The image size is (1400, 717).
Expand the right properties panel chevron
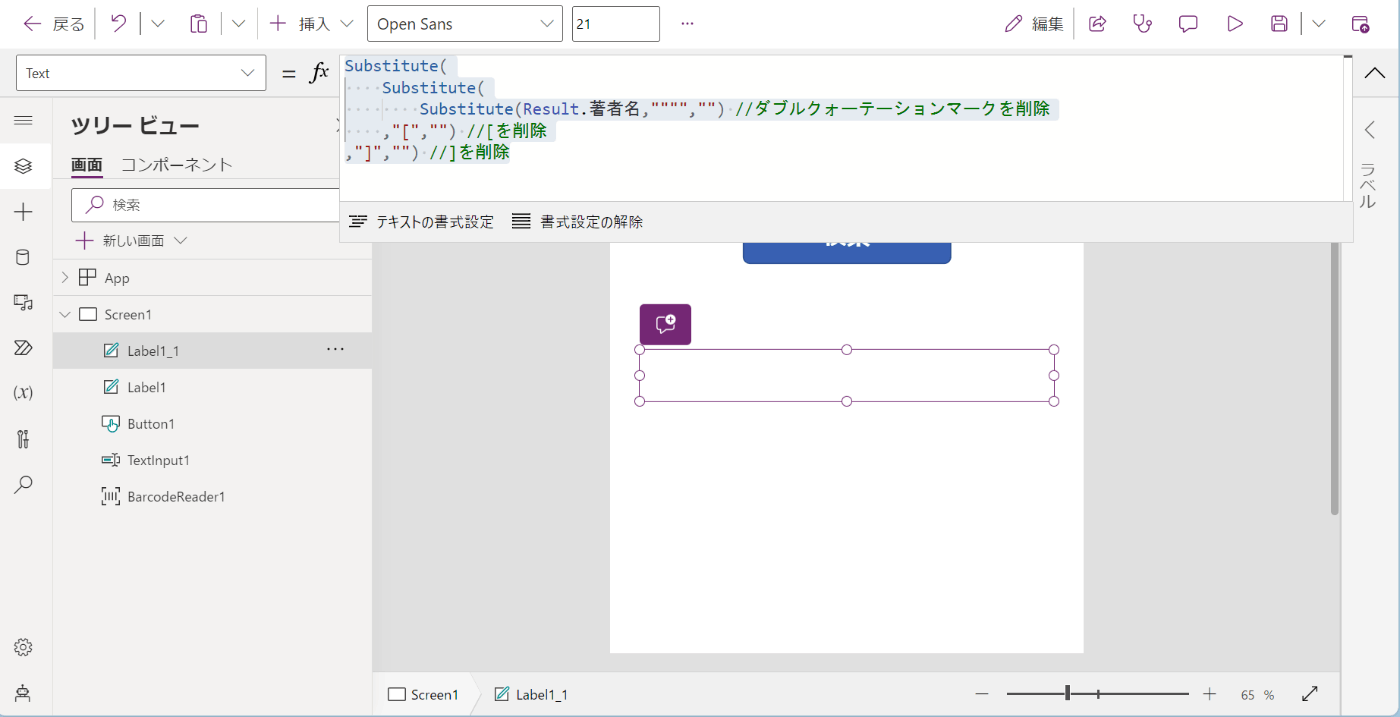pyautogui.click(x=1370, y=130)
